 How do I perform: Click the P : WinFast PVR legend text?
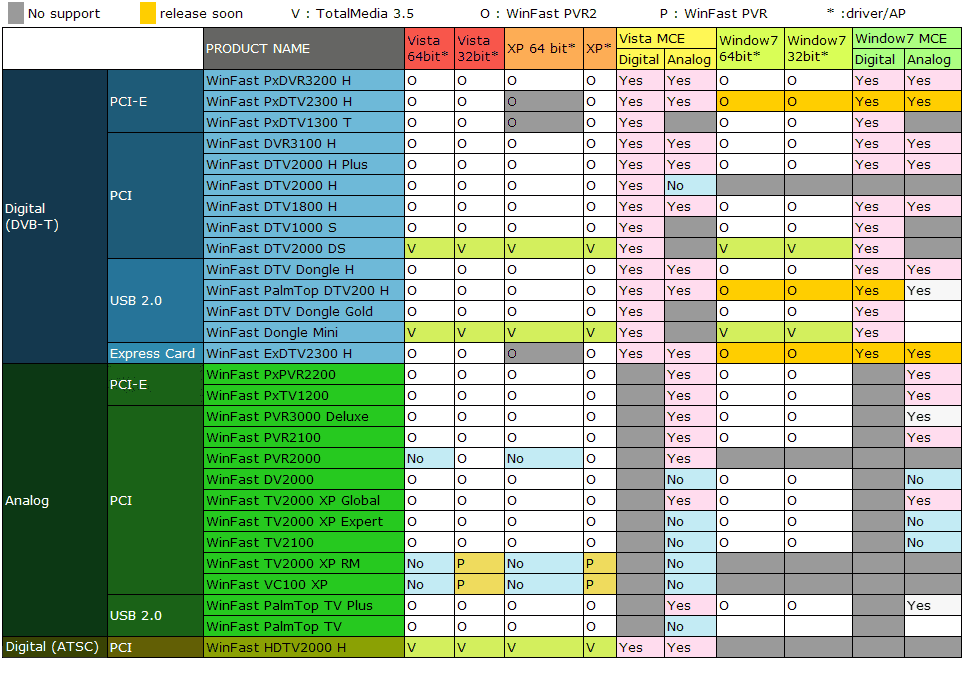(713, 14)
